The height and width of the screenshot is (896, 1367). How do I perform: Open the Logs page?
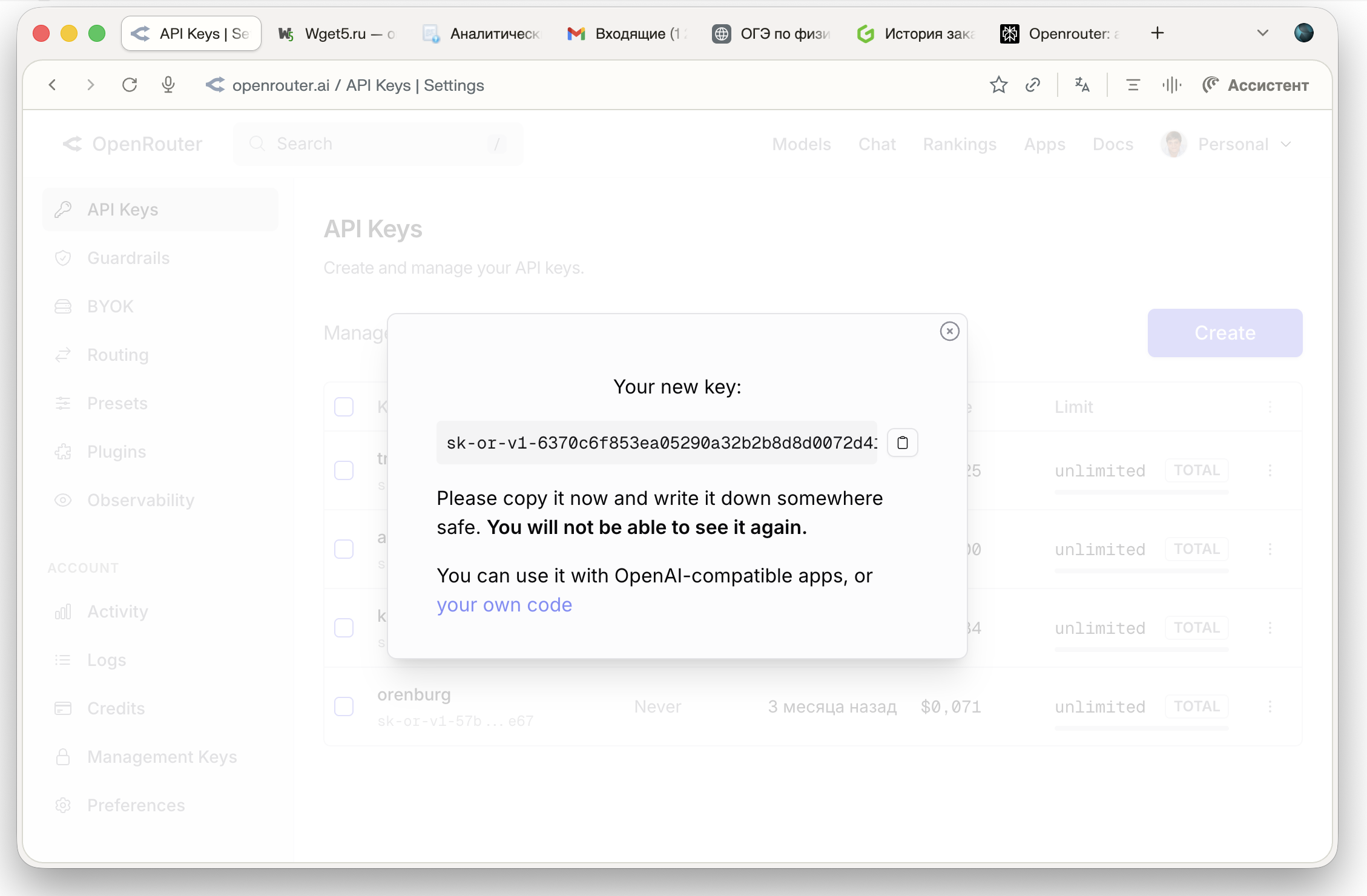[160, 660]
